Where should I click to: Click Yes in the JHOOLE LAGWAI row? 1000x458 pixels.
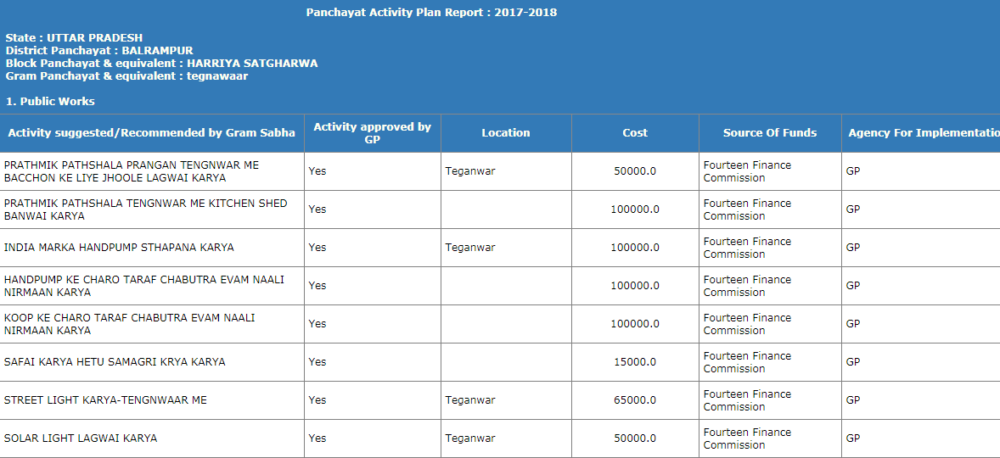click(x=317, y=171)
